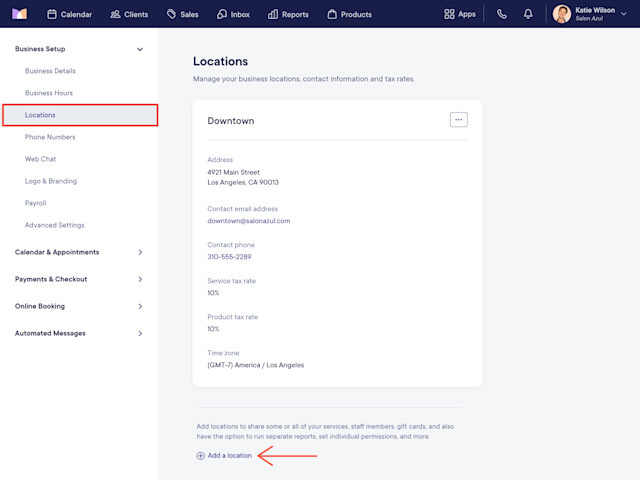Click the downtown@salonazul.com email link

coord(249,221)
